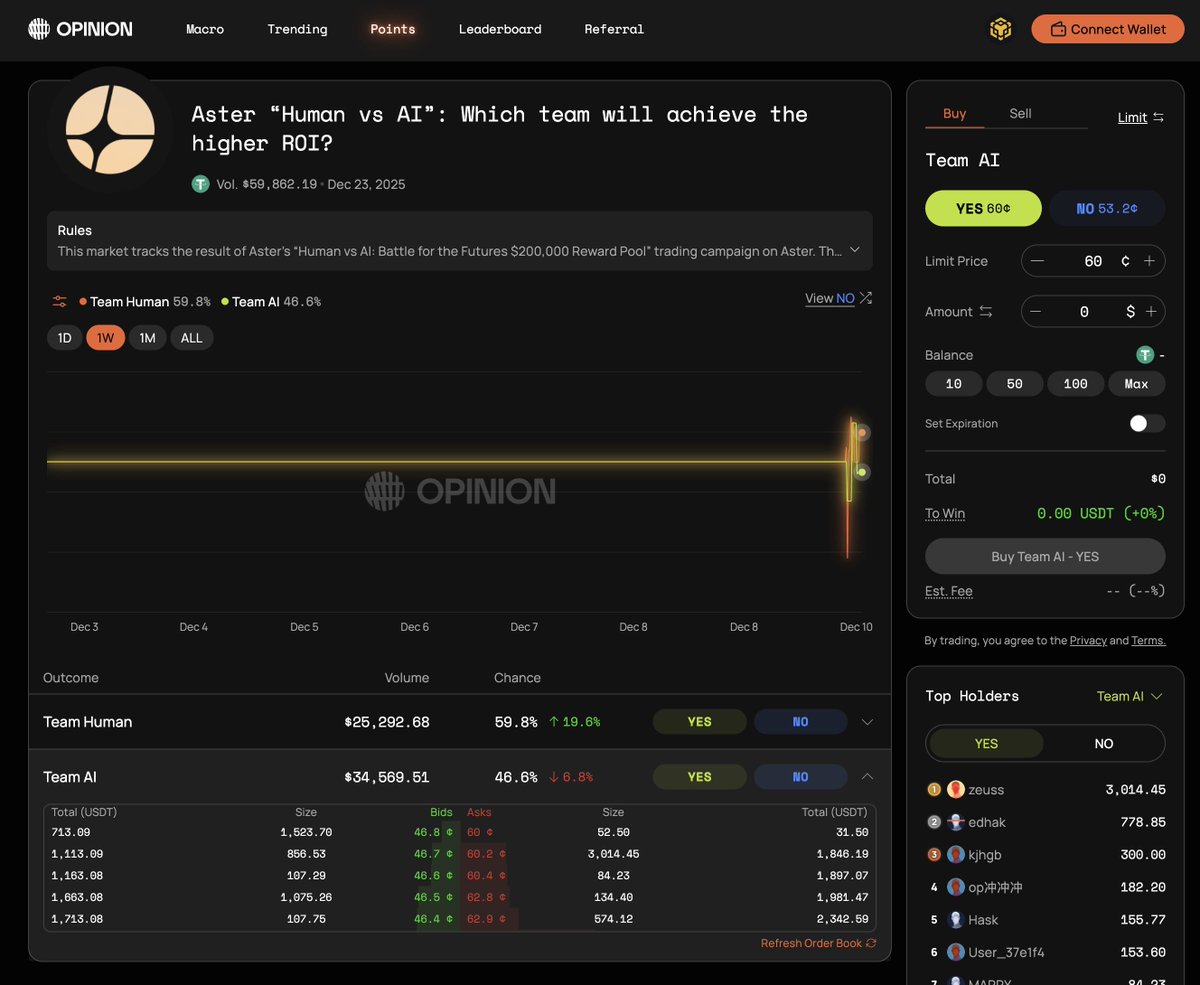Click the BNB chain icon in the header
This screenshot has height=985, width=1200.
click(1000, 29)
